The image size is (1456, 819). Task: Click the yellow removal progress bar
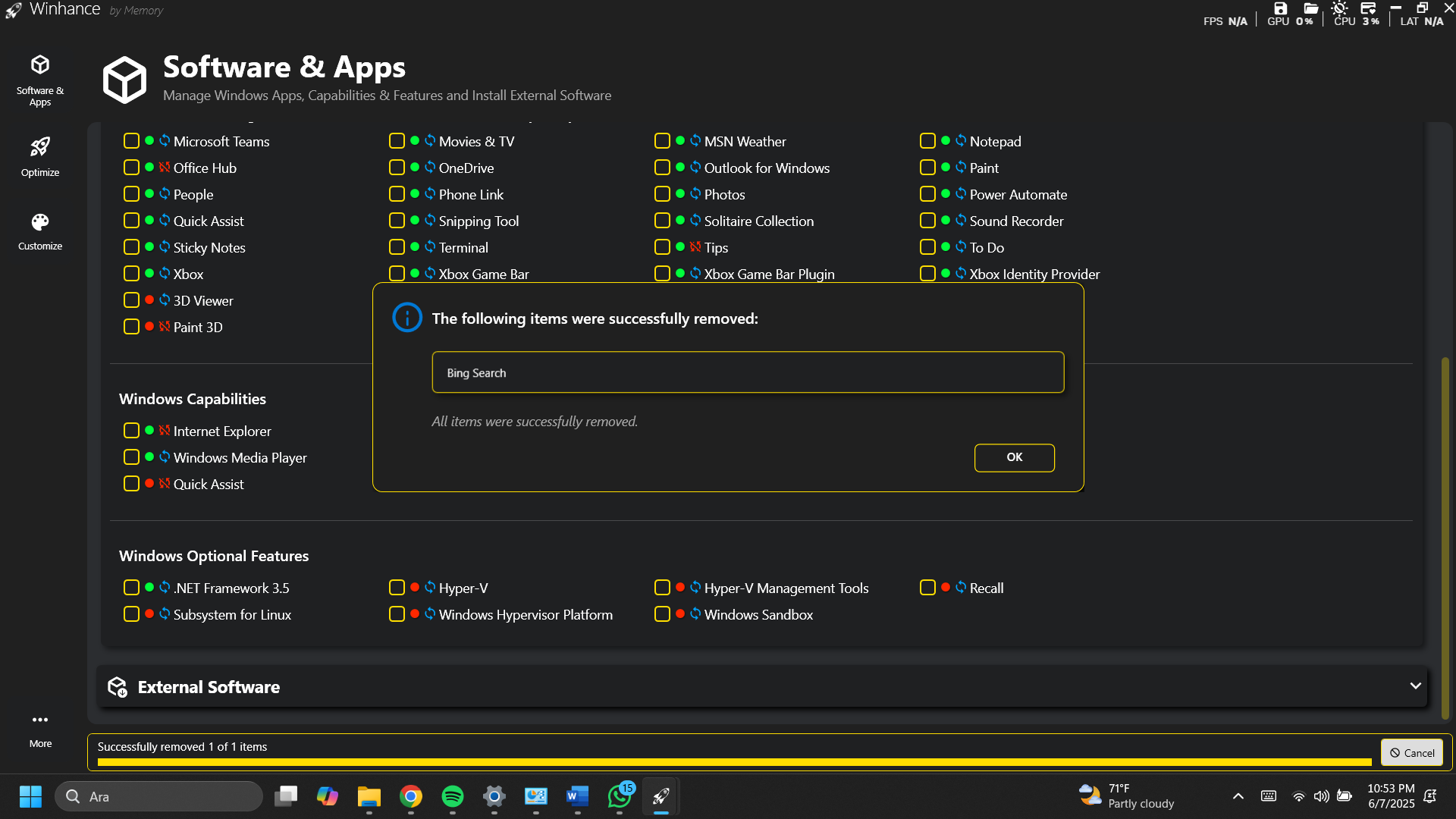tap(734, 762)
